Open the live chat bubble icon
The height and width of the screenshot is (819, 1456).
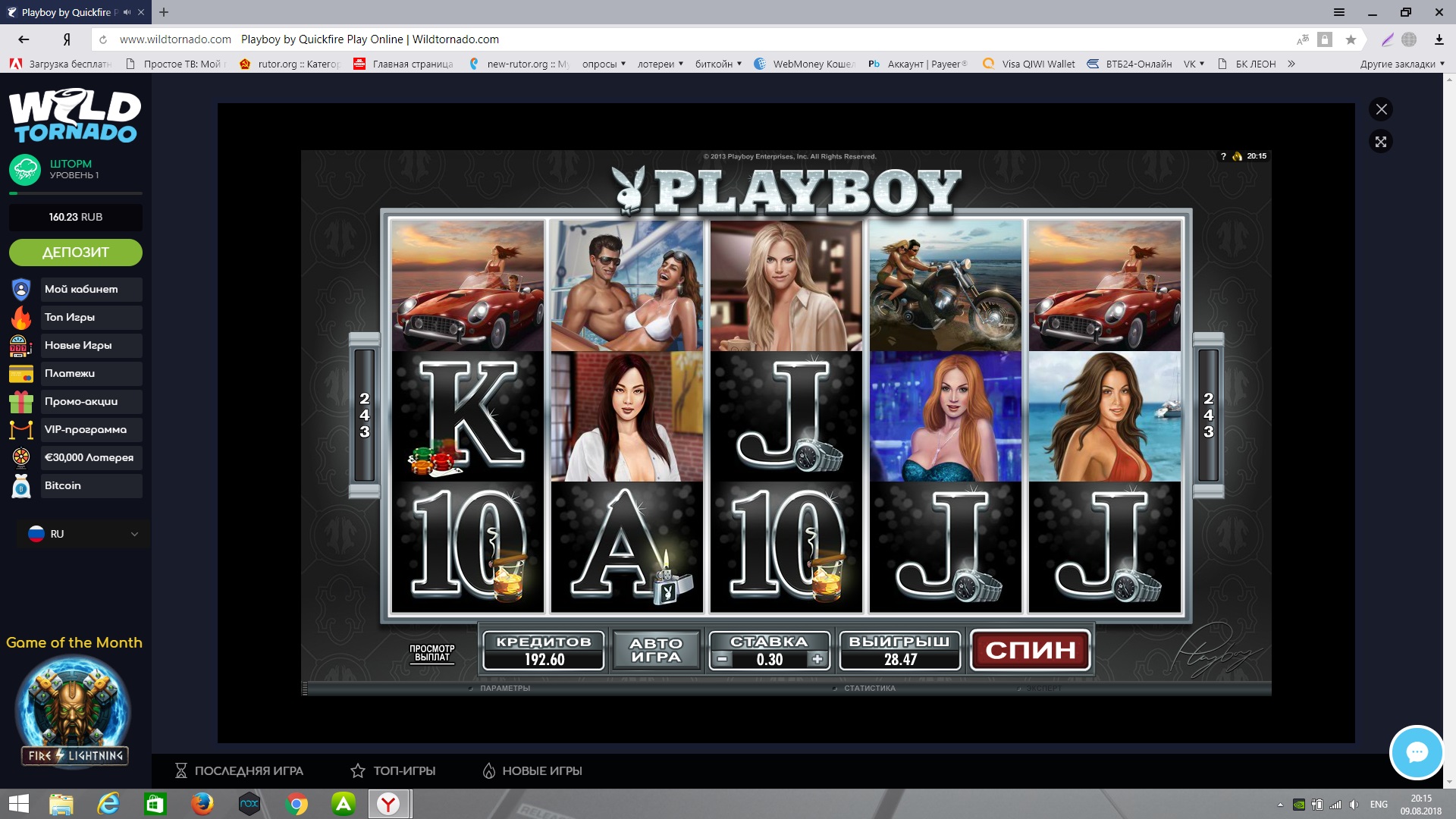point(1416,752)
